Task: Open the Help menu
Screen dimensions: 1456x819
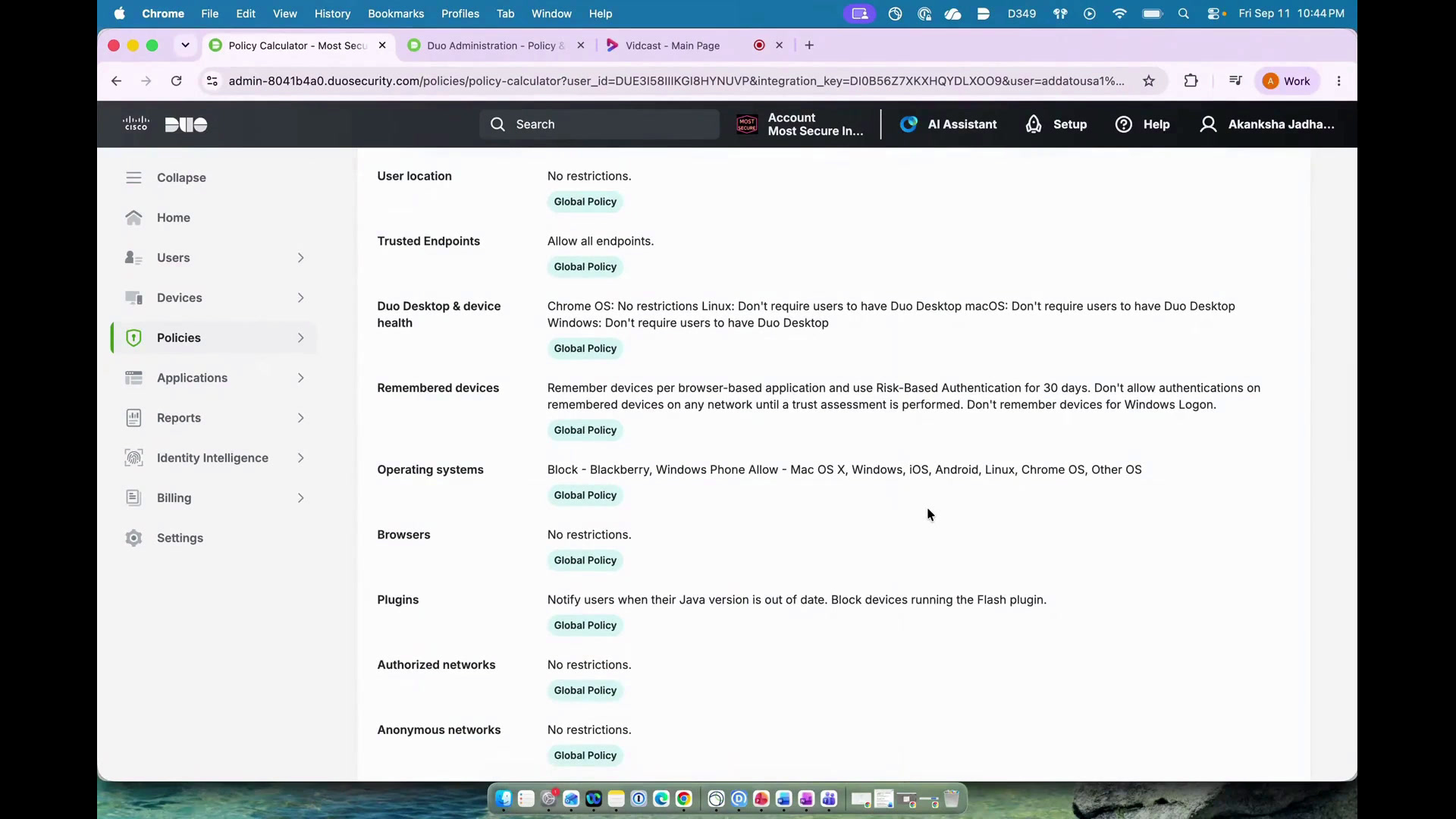Action: (1142, 124)
